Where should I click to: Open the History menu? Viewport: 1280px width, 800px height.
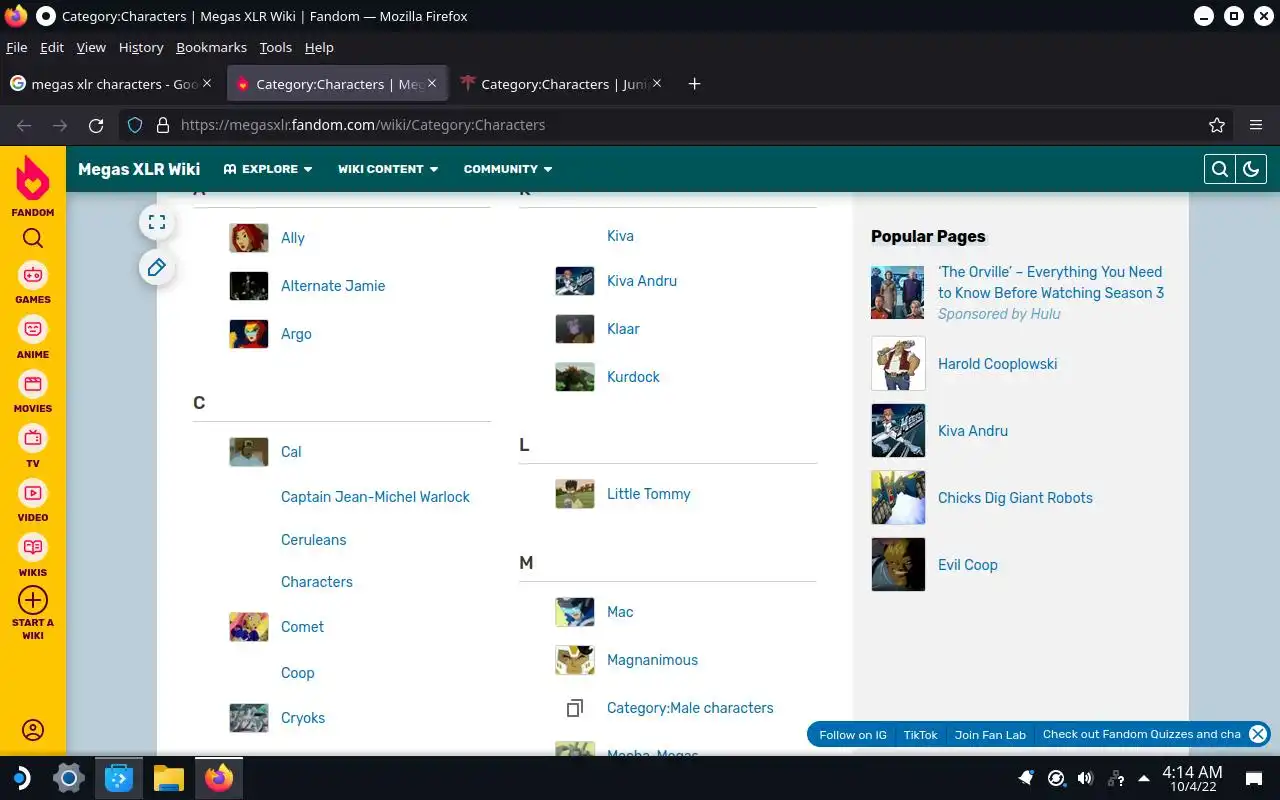pyautogui.click(x=141, y=47)
